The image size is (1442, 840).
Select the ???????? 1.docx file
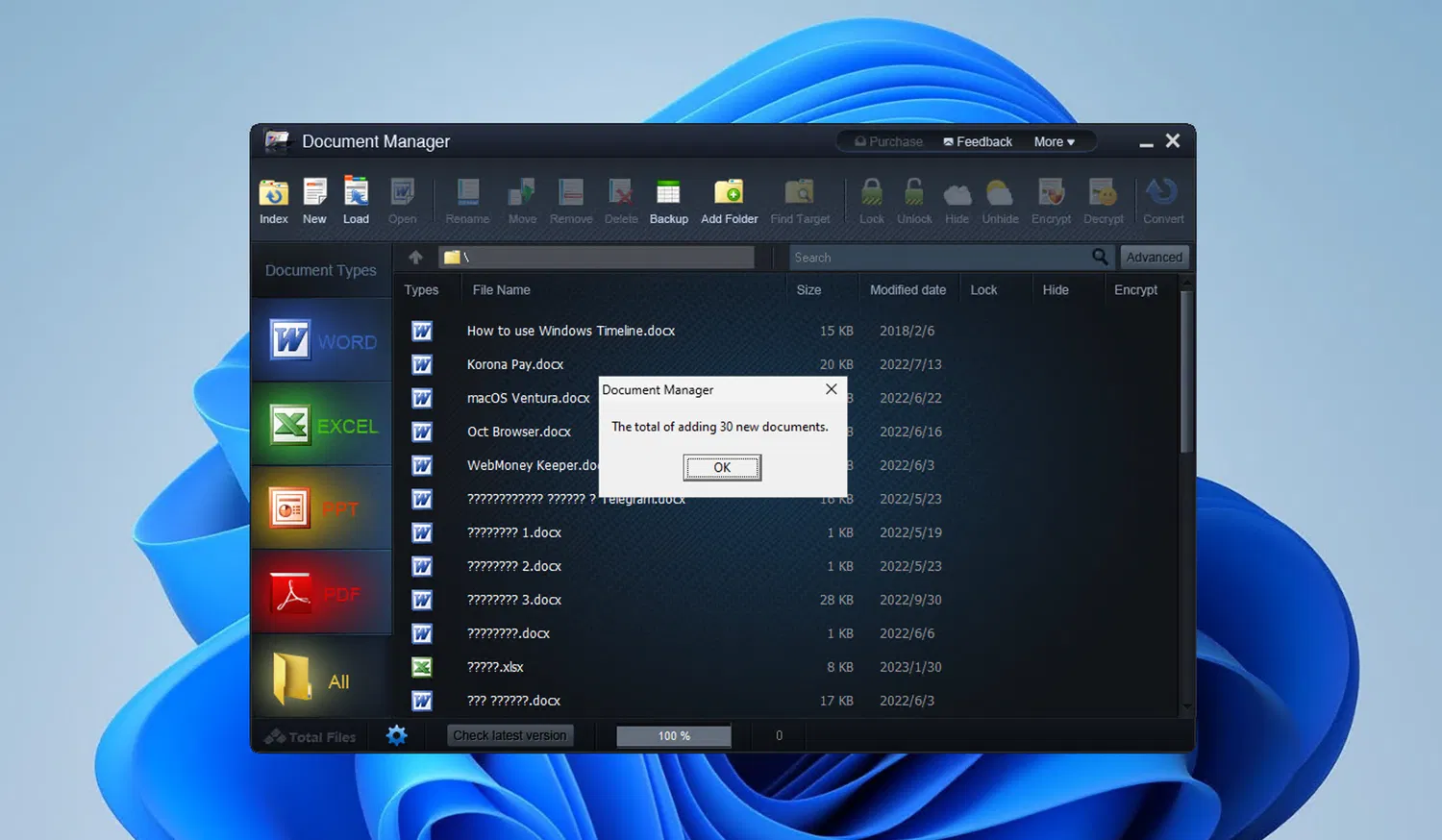[514, 532]
